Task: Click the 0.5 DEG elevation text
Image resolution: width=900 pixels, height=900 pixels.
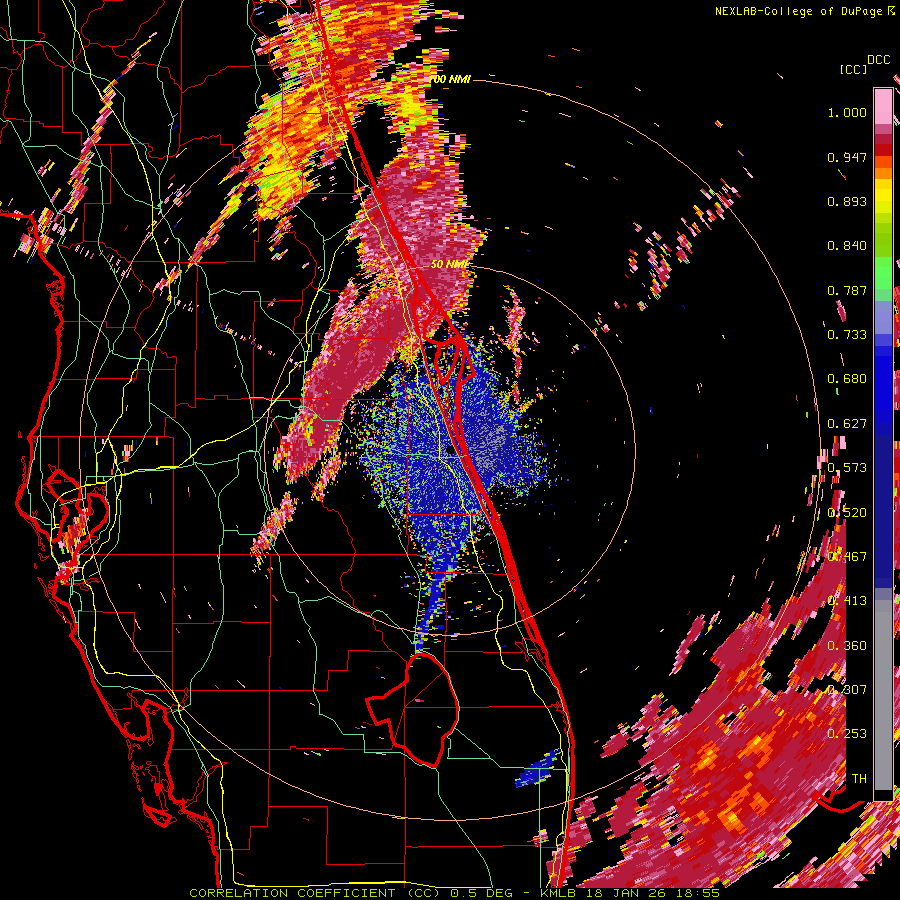Action: [482, 893]
